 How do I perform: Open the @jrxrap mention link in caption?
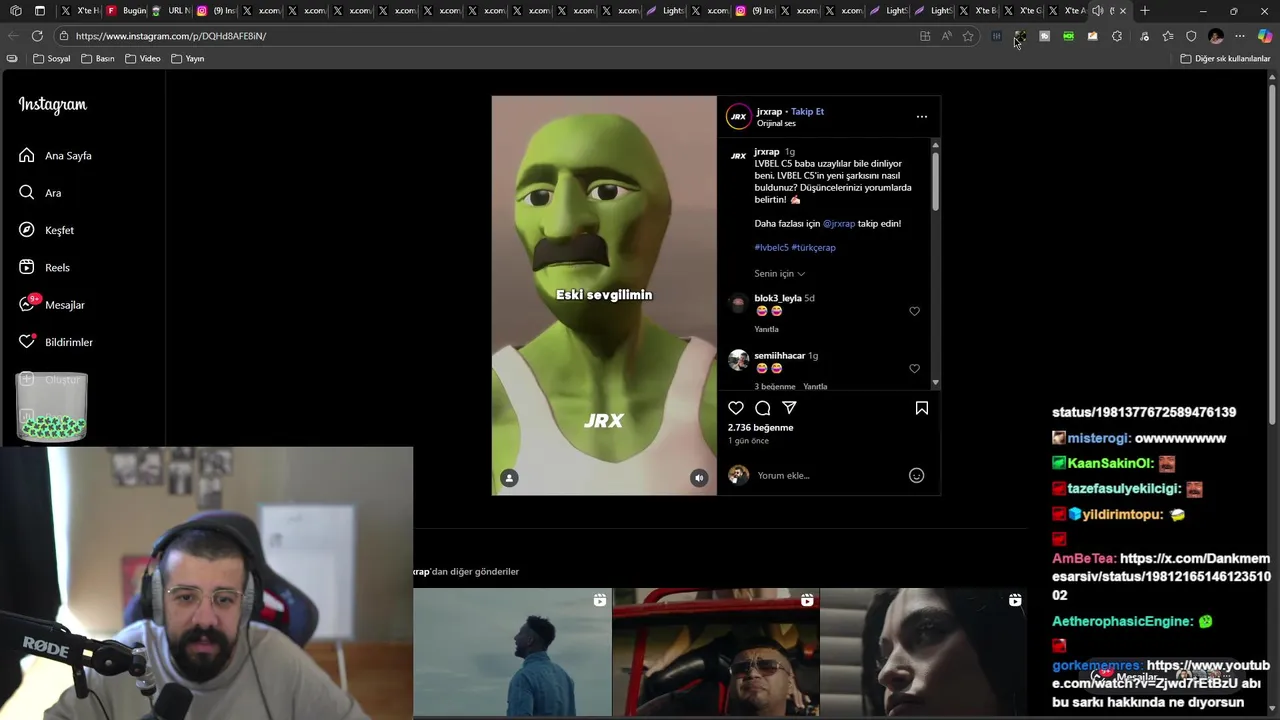point(839,223)
